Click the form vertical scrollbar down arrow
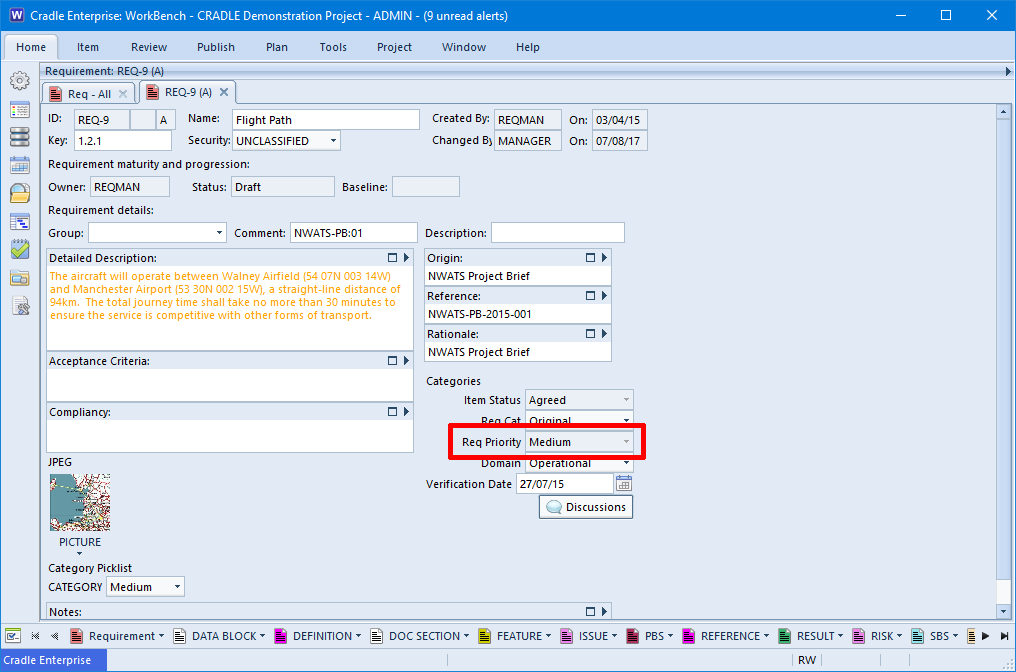 (x=1003, y=611)
